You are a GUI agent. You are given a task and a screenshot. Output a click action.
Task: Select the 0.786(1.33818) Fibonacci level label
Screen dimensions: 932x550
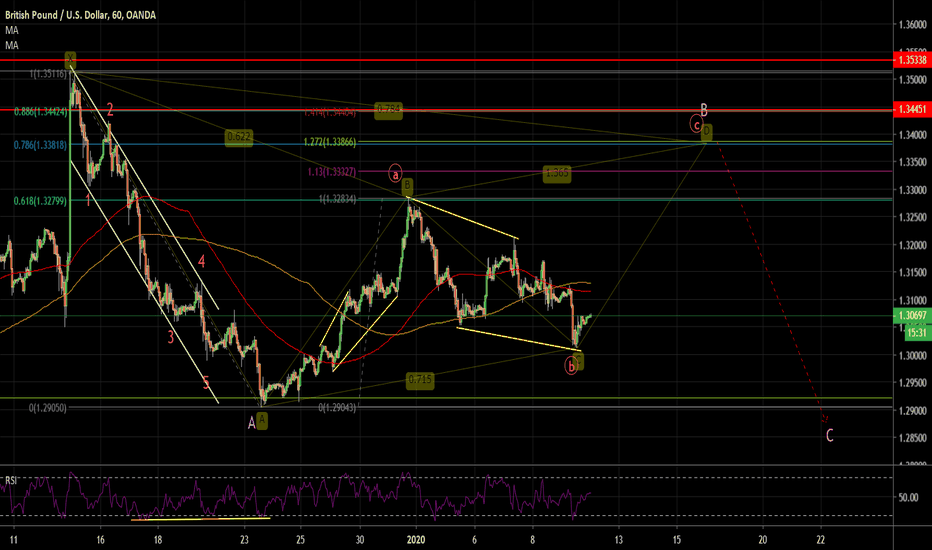(40, 144)
